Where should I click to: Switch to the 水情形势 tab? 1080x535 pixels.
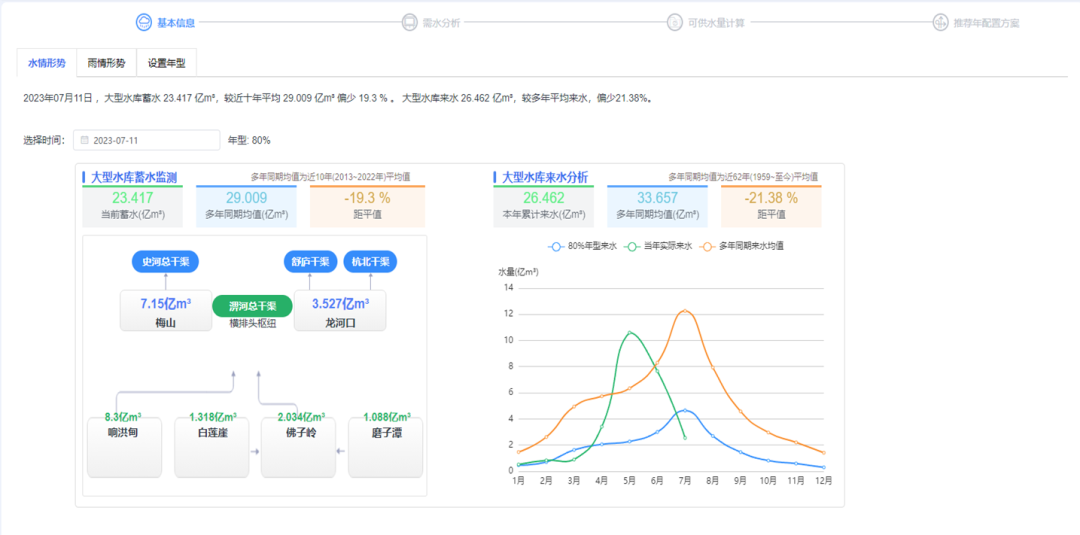point(47,63)
